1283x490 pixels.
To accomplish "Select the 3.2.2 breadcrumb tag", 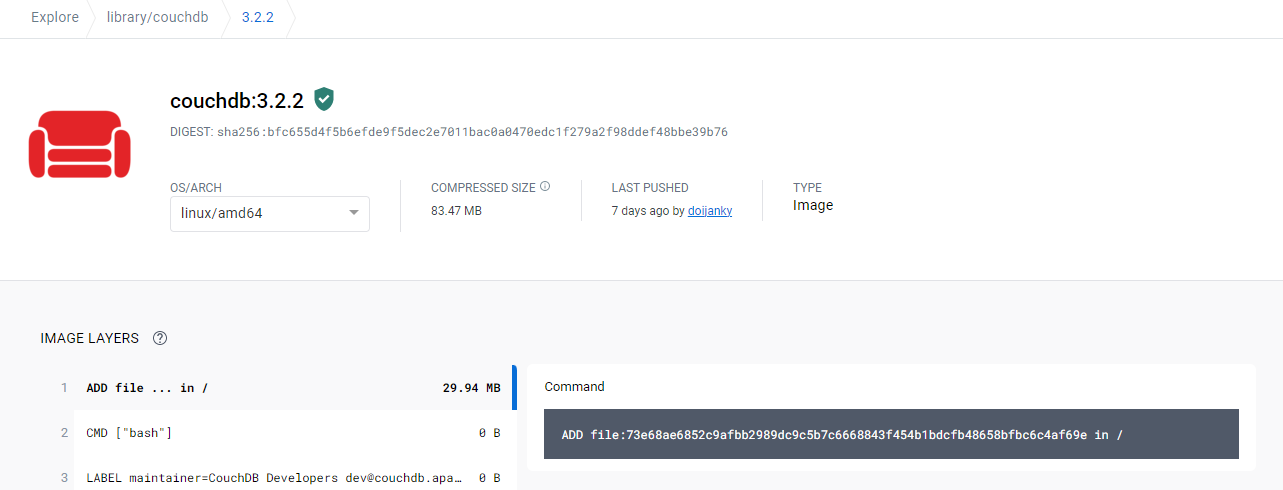I will 258,18.
